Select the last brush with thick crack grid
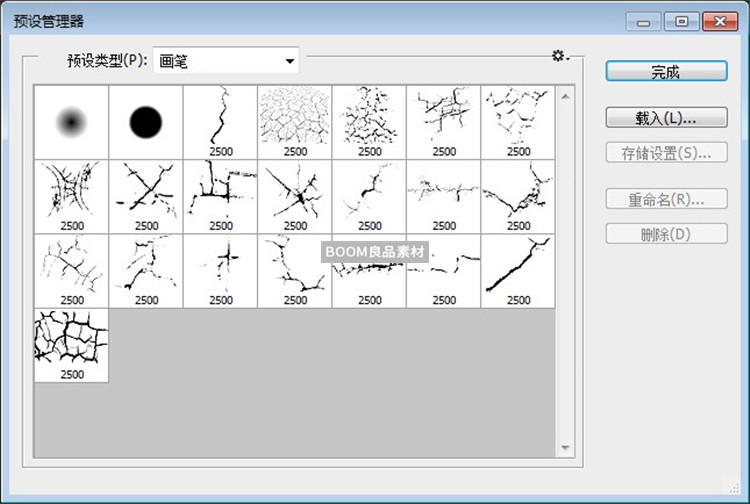This screenshot has height=504, width=750. coord(71,345)
